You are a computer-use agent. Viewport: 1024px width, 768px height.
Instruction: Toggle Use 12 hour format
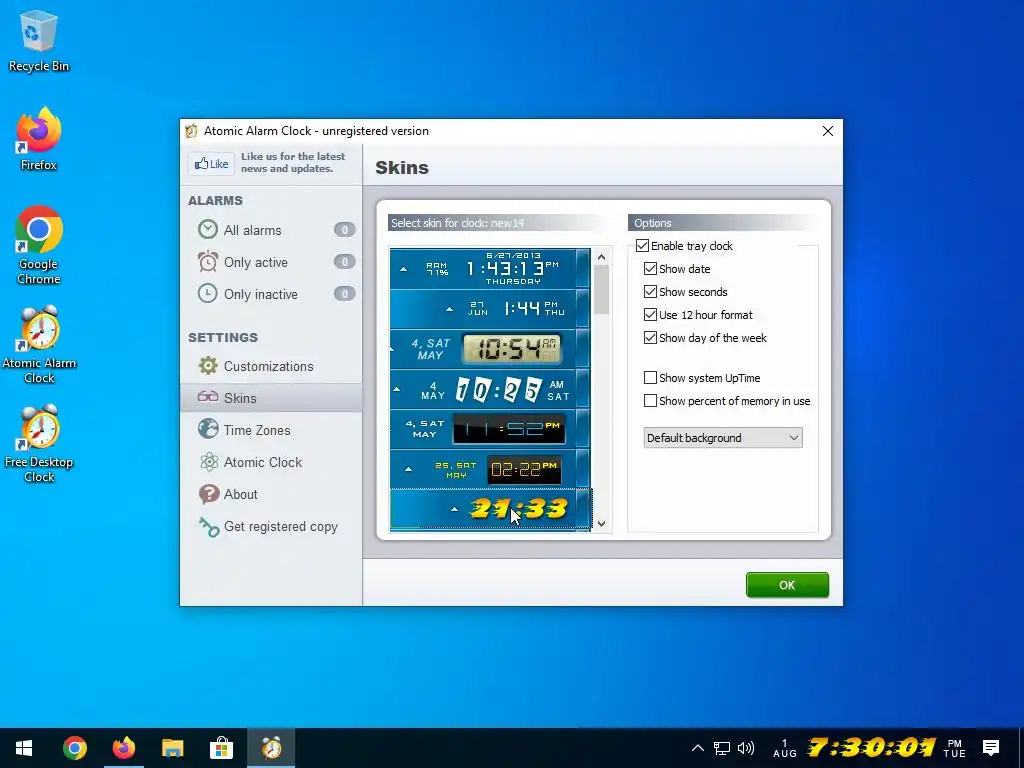[650, 315]
